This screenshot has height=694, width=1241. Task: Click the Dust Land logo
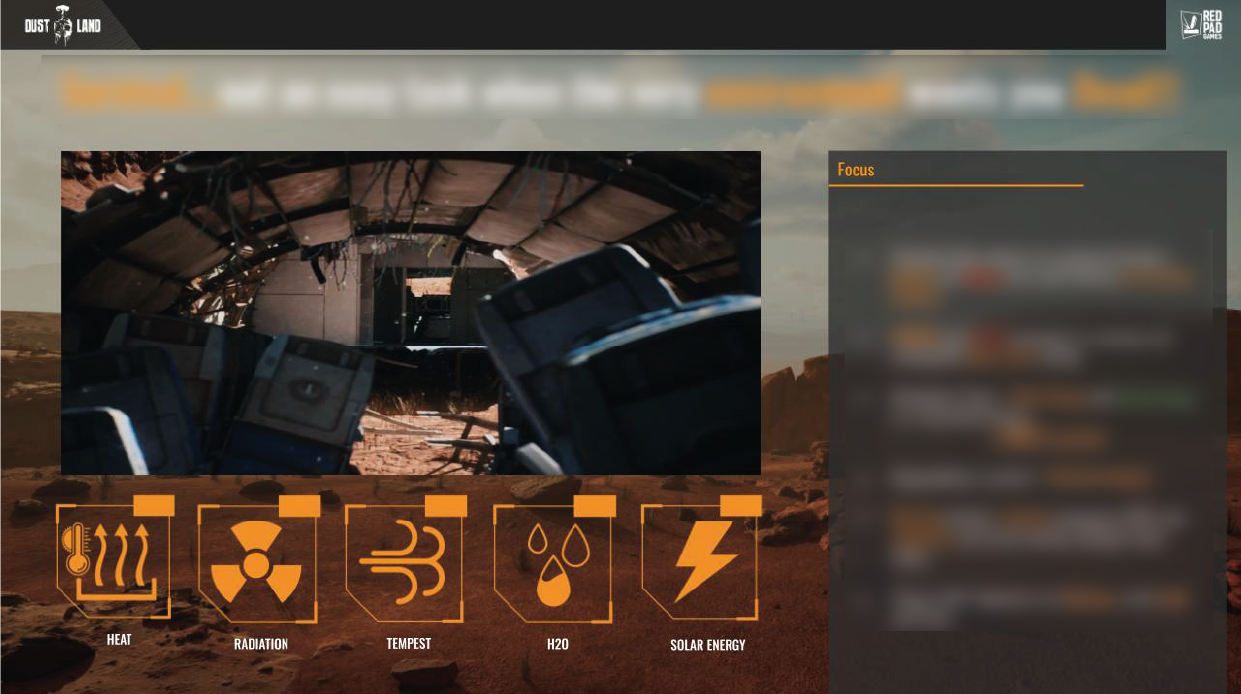tap(62, 25)
